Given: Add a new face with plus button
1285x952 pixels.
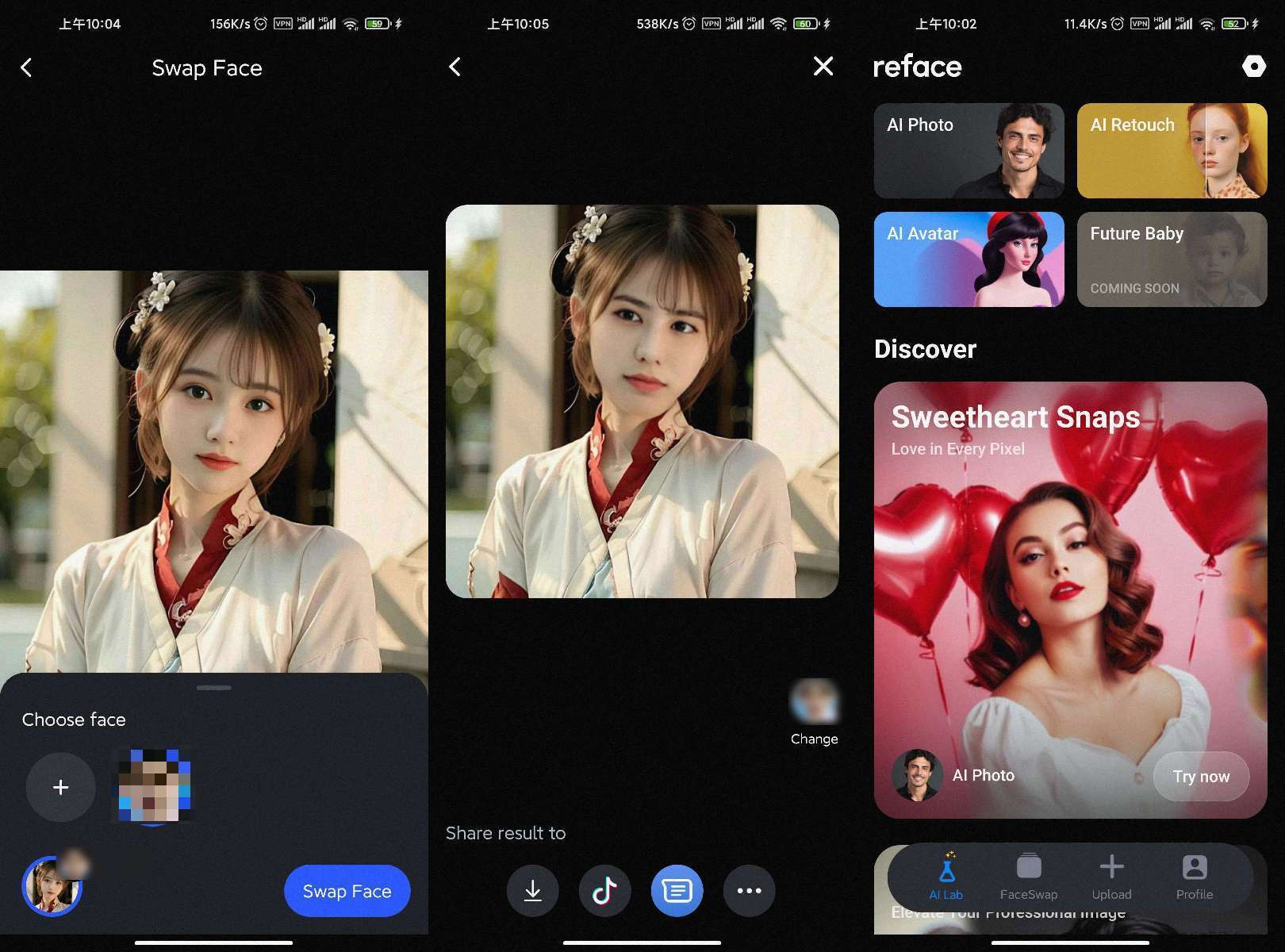Looking at the screenshot, I should [61, 787].
